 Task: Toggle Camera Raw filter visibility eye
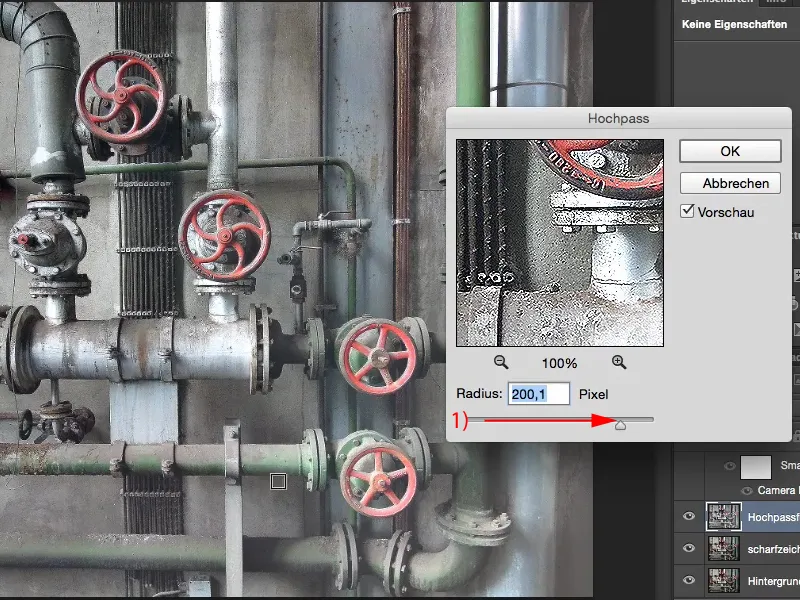pyautogui.click(x=746, y=491)
